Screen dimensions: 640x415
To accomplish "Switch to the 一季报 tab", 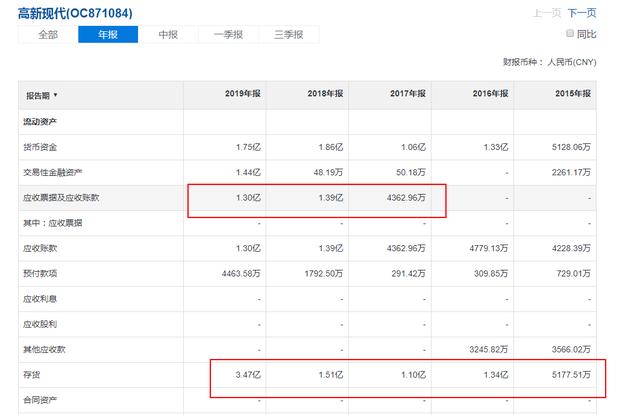I will 229,35.
